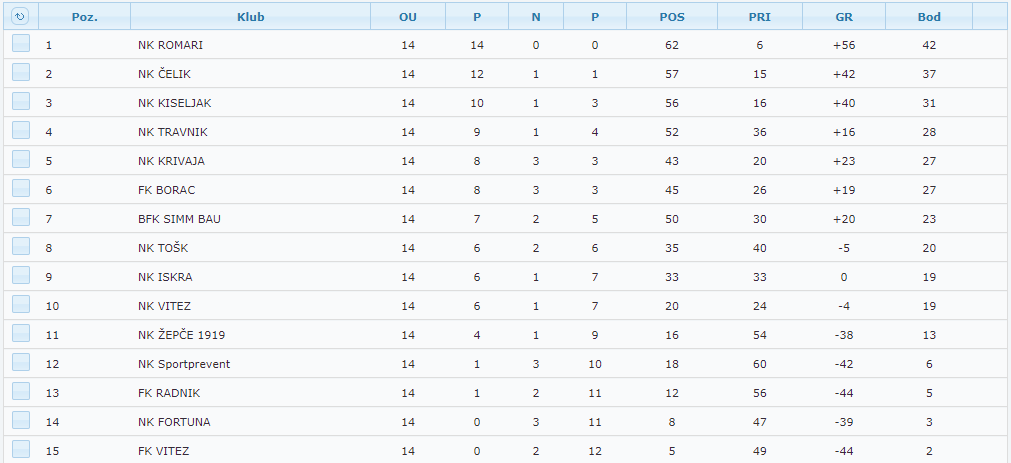1011x463 pixels.
Task: Sort by the Klub column header
Action: pyautogui.click(x=250, y=17)
